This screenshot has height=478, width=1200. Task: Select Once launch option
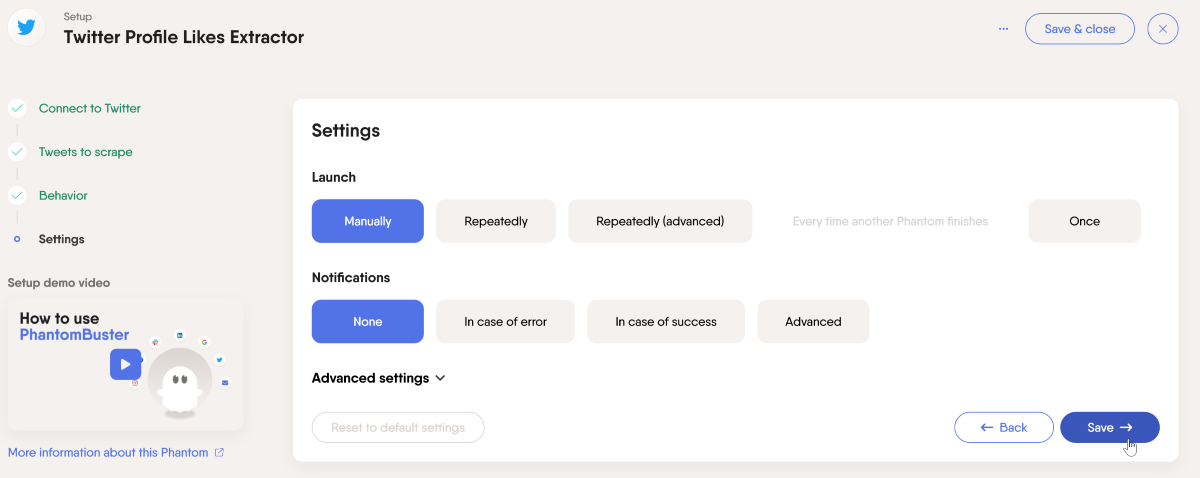(1084, 221)
